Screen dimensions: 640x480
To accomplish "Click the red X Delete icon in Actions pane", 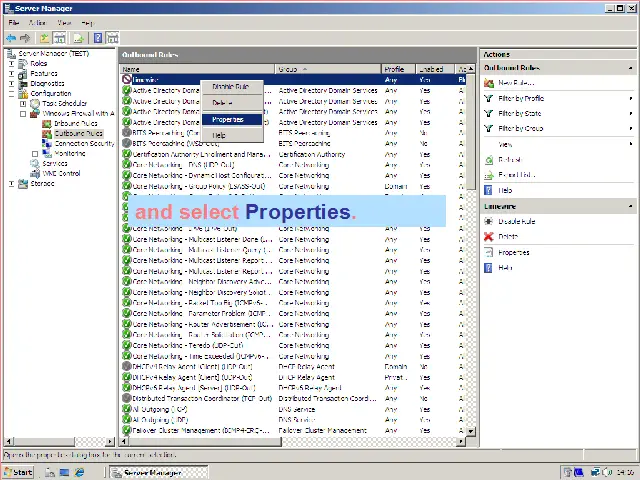I will coord(489,237).
